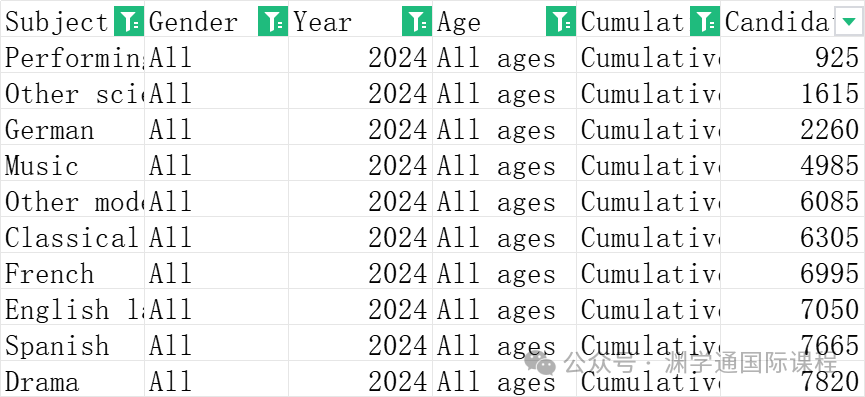Open the Age column filter icon
This screenshot has height=397, width=865.
tap(560, 22)
